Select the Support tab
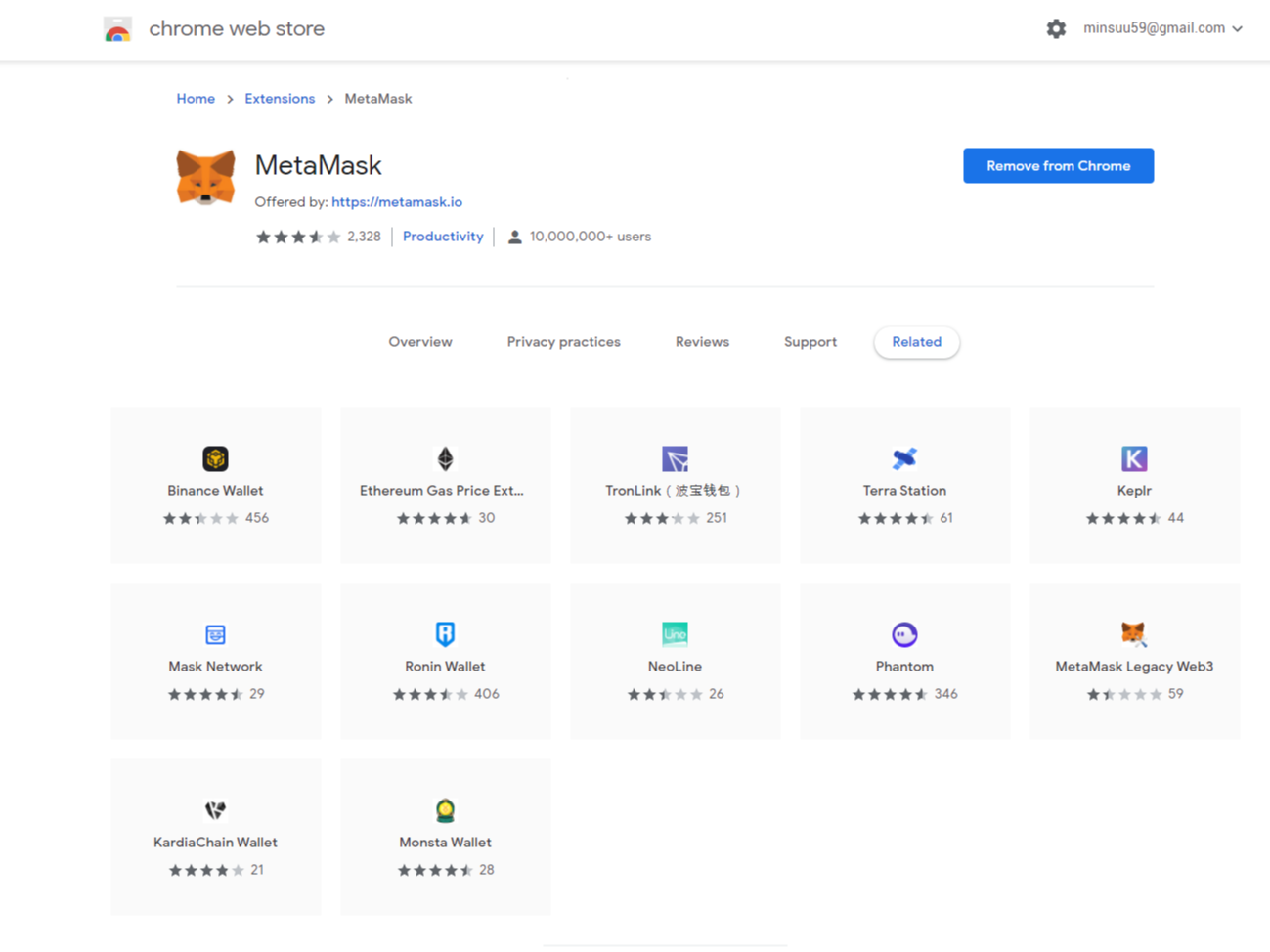Screen dimensions: 1270x952 pyautogui.click(x=810, y=342)
